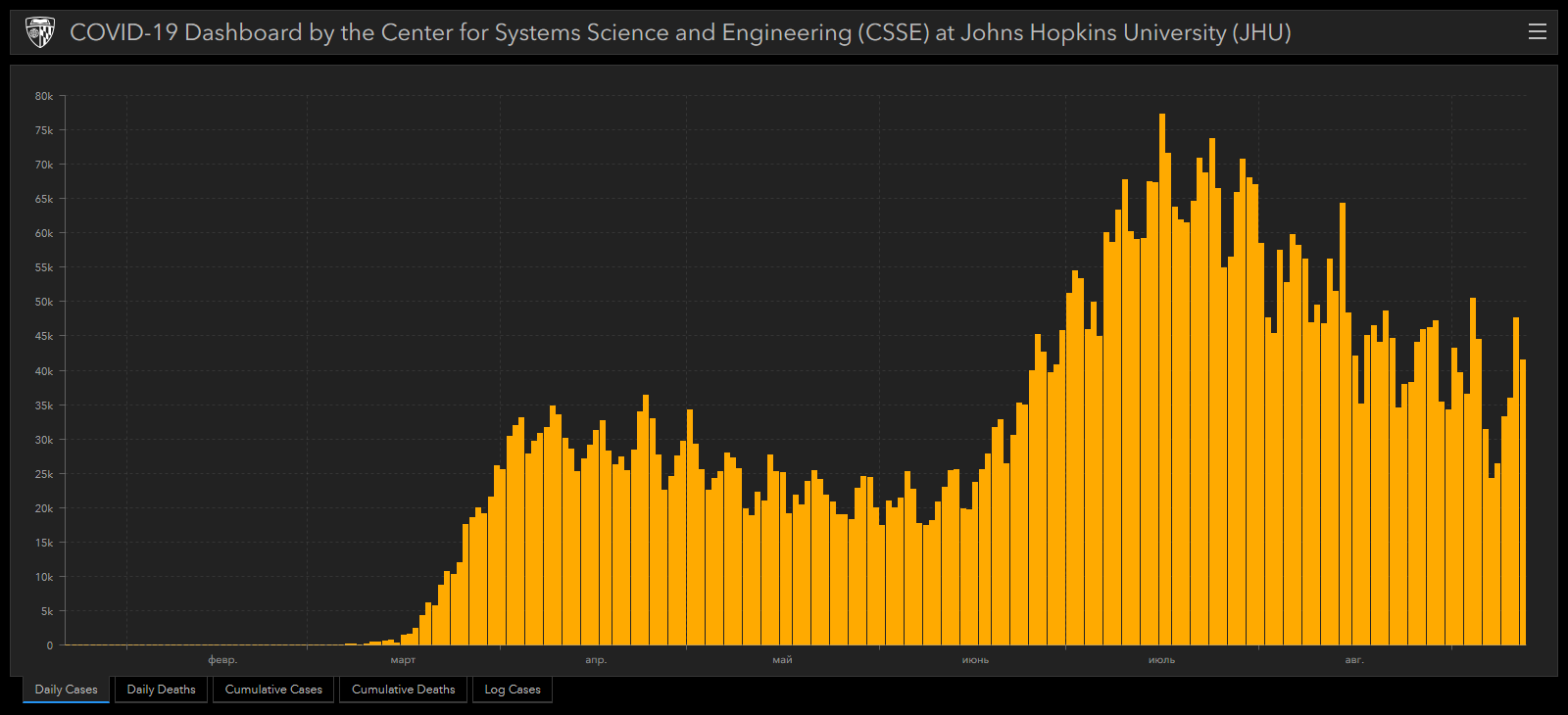Click the 'апр.' month label on the x-axis
Viewport: 1568px width, 715px height.
(596, 660)
